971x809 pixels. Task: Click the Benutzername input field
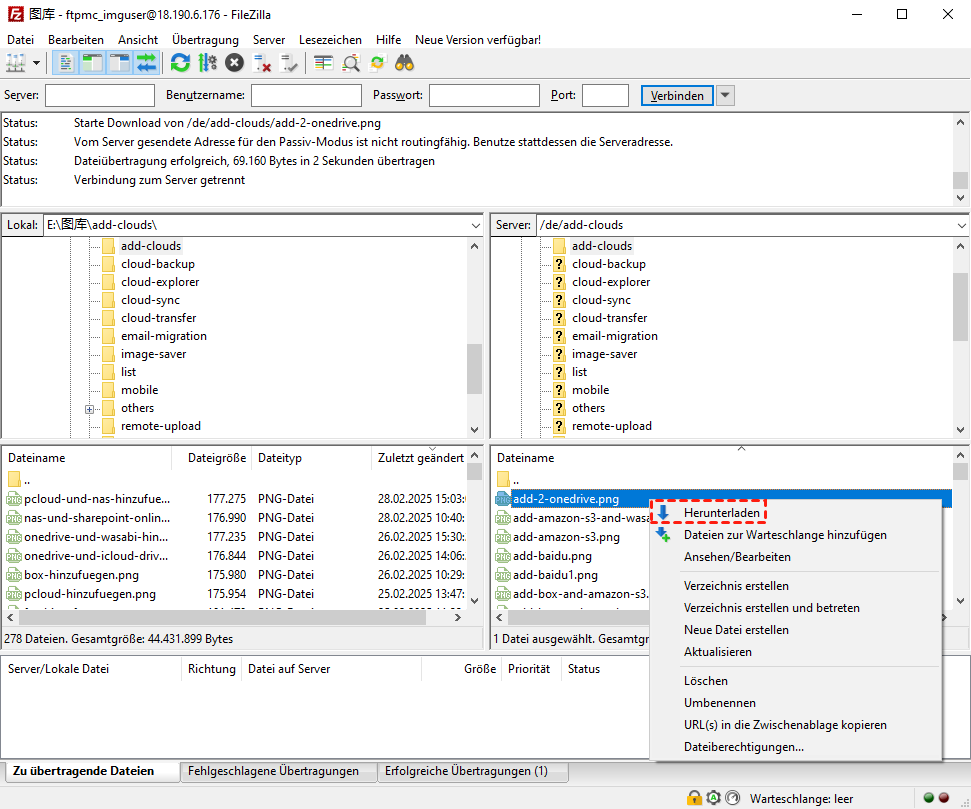tap(306, 96)
